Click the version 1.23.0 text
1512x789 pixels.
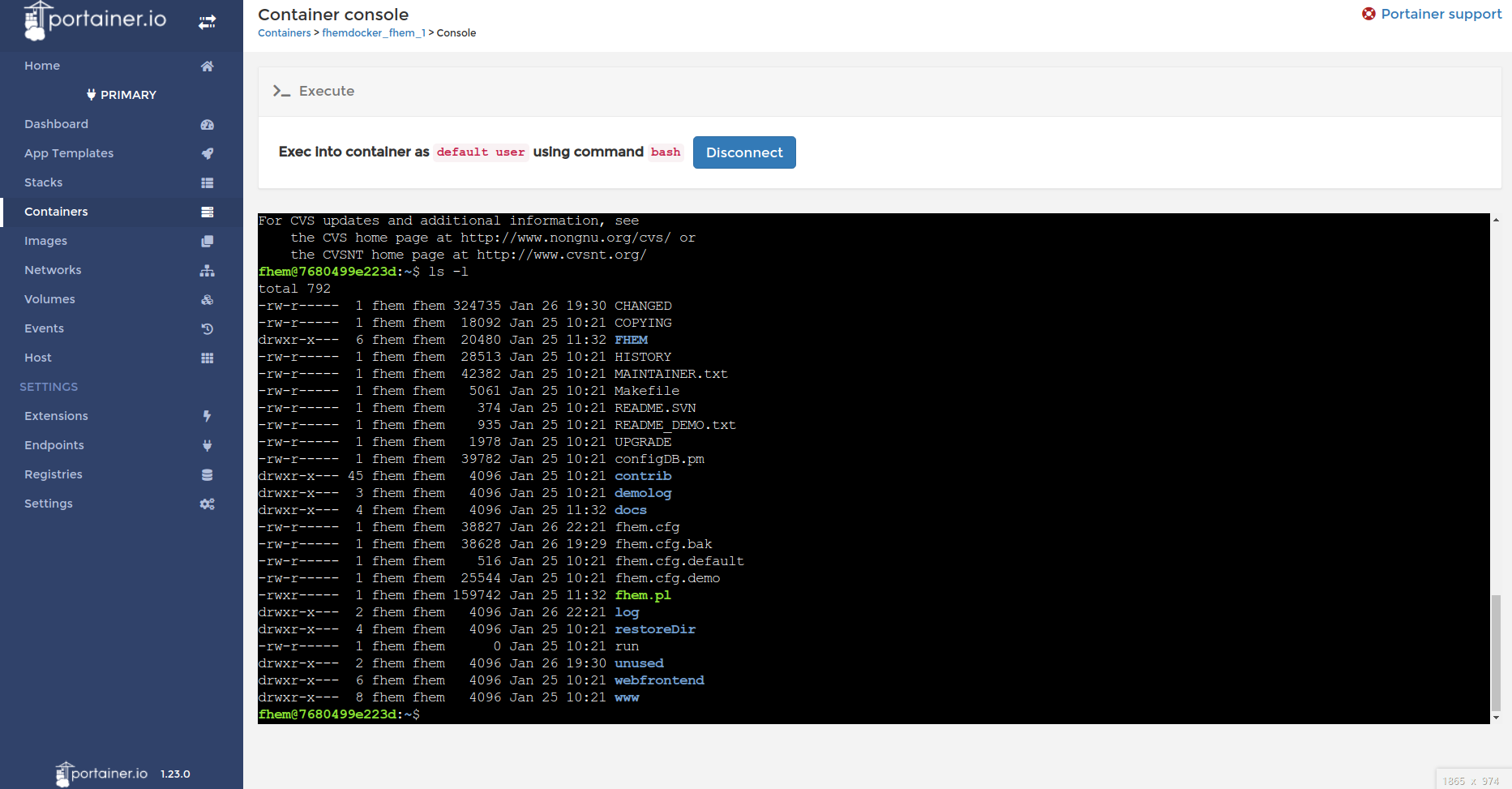click(175, 774)
